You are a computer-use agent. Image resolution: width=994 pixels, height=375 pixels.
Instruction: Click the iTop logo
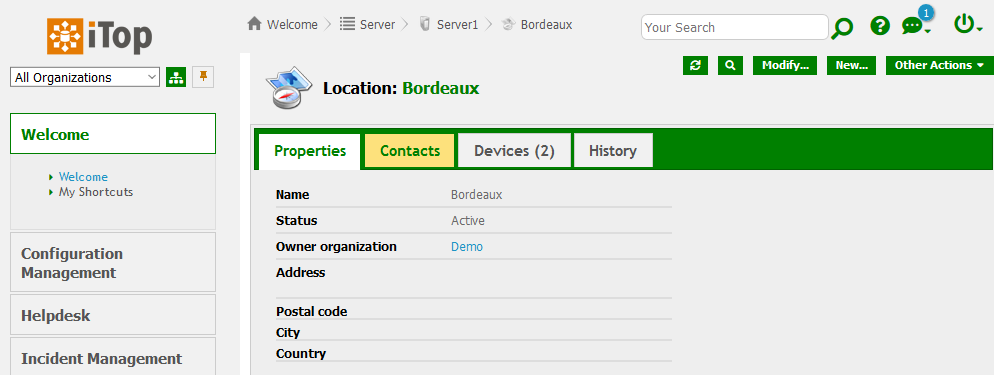click(x=100, y=35)
